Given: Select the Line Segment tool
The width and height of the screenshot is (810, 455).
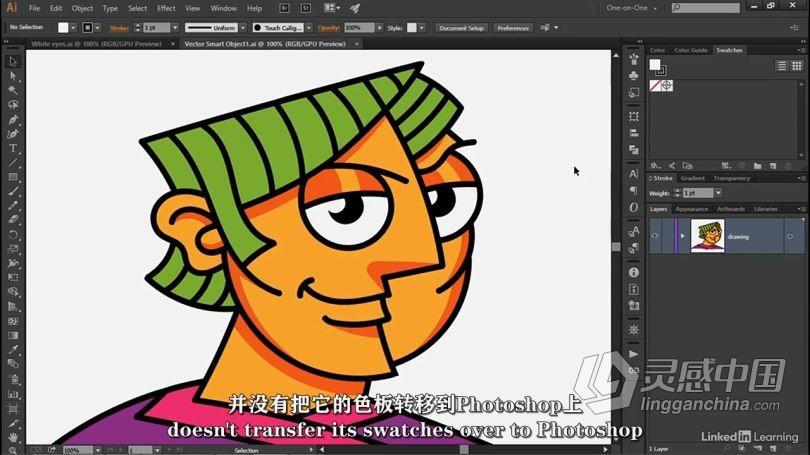Looking at the screenshot, I should 13,163.
